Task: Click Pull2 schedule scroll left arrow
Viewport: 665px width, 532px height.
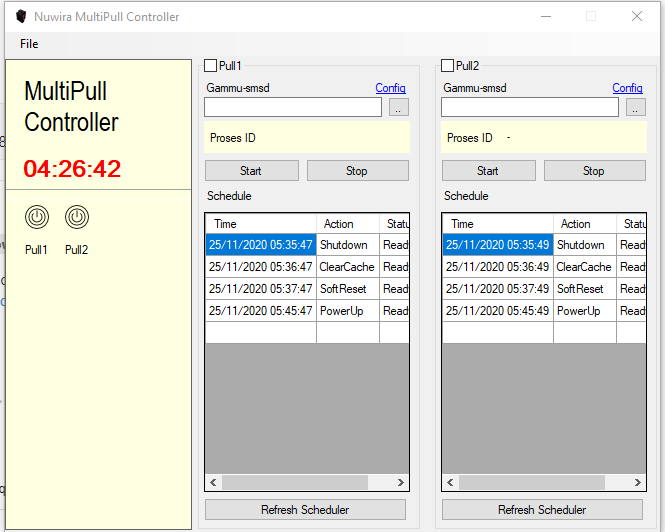Action: tap(450, 482)
